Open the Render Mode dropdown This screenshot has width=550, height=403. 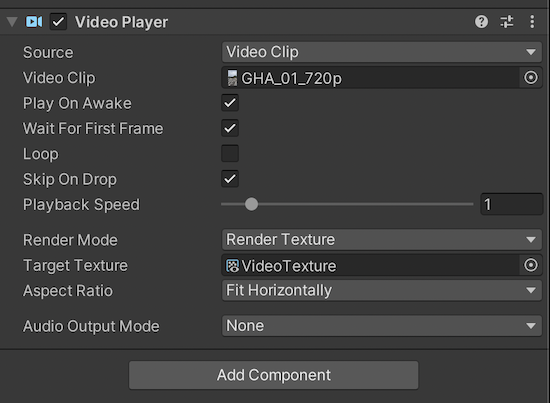382,240
